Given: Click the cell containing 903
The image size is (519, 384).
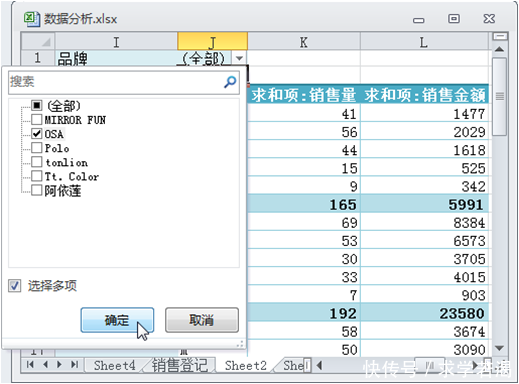Looking at the screenshot, I should coord(425,295).
